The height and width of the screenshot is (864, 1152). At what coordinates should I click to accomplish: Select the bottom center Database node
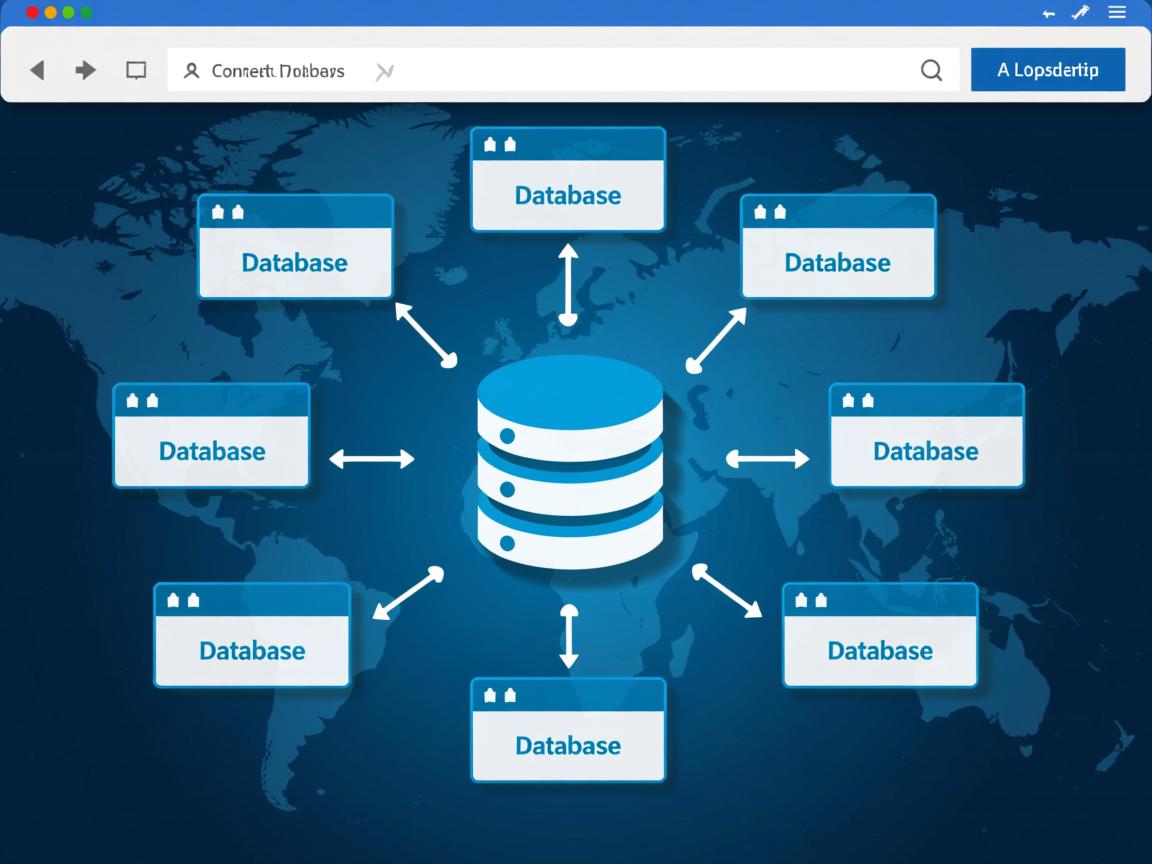(x=568, y=730)
